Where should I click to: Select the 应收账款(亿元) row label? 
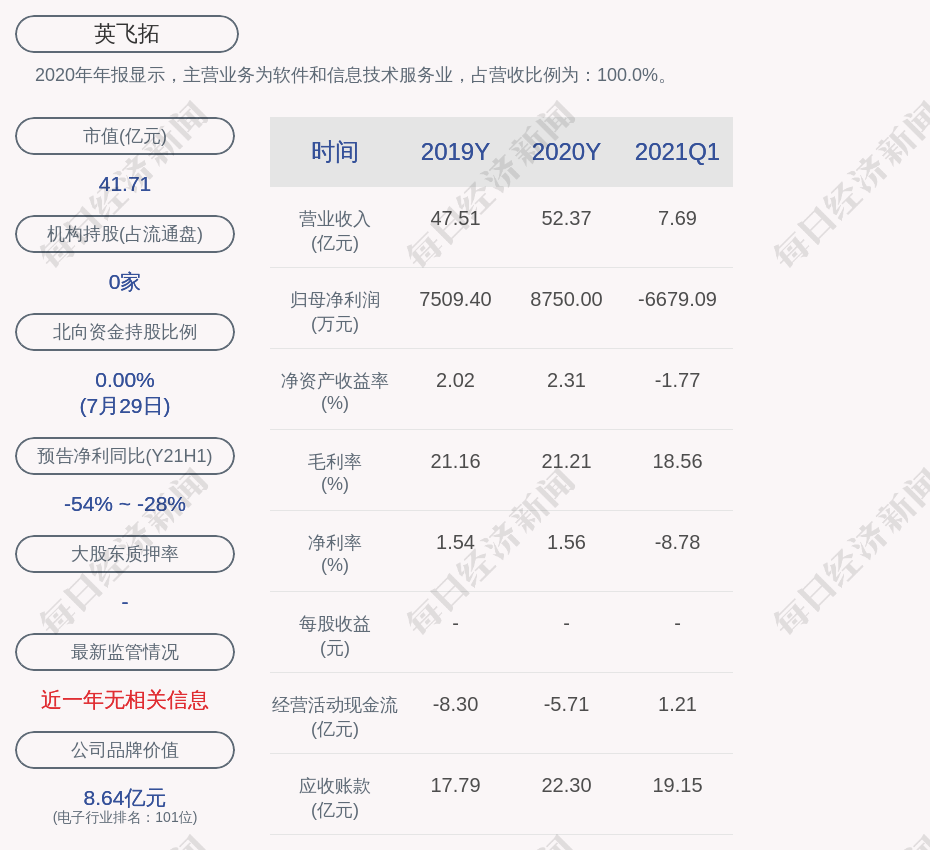[335, 798]
